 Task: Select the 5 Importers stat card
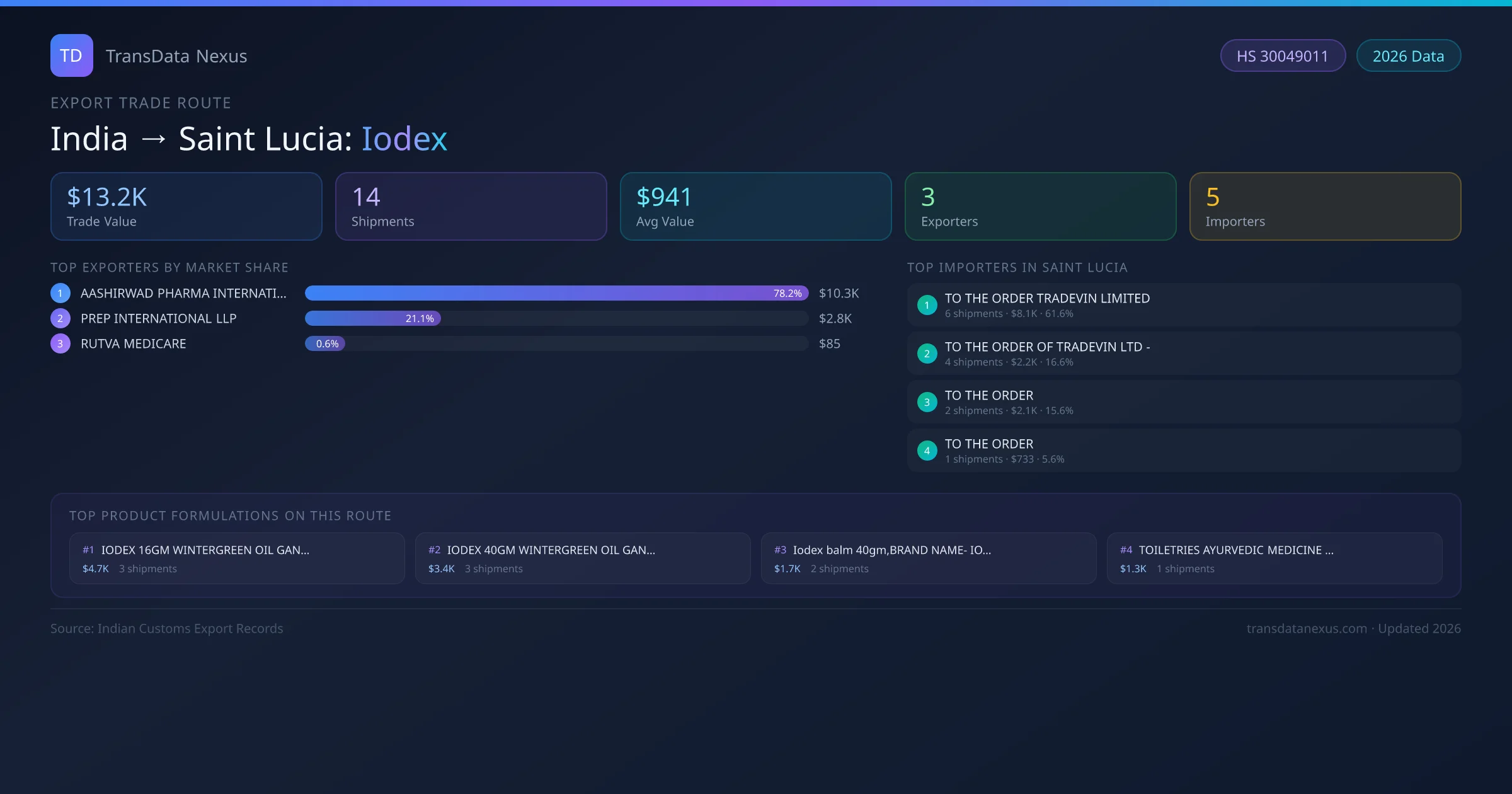pos(1325,206)
